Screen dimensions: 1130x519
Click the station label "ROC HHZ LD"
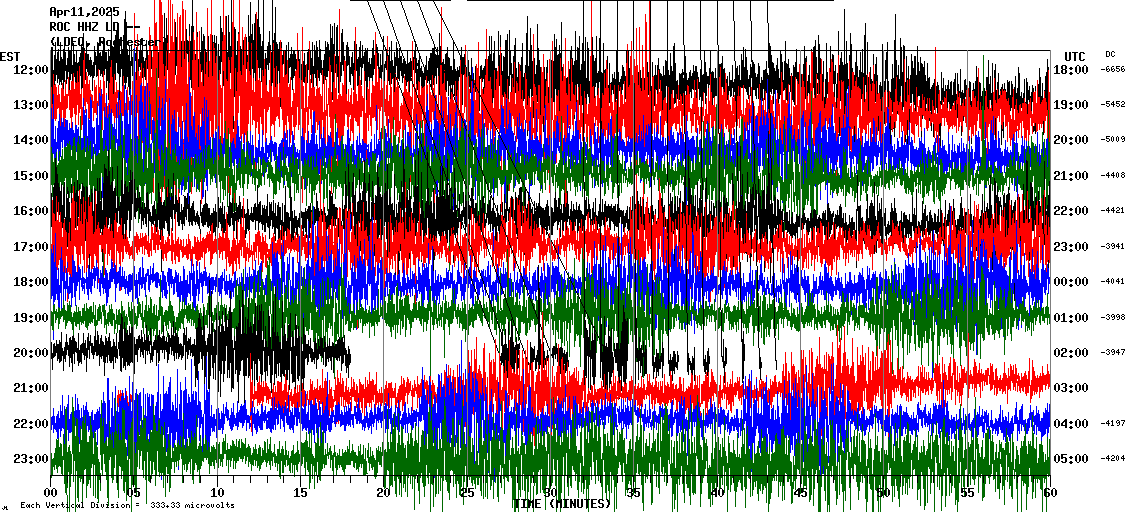pyautogui.click(x=84, y=27)
